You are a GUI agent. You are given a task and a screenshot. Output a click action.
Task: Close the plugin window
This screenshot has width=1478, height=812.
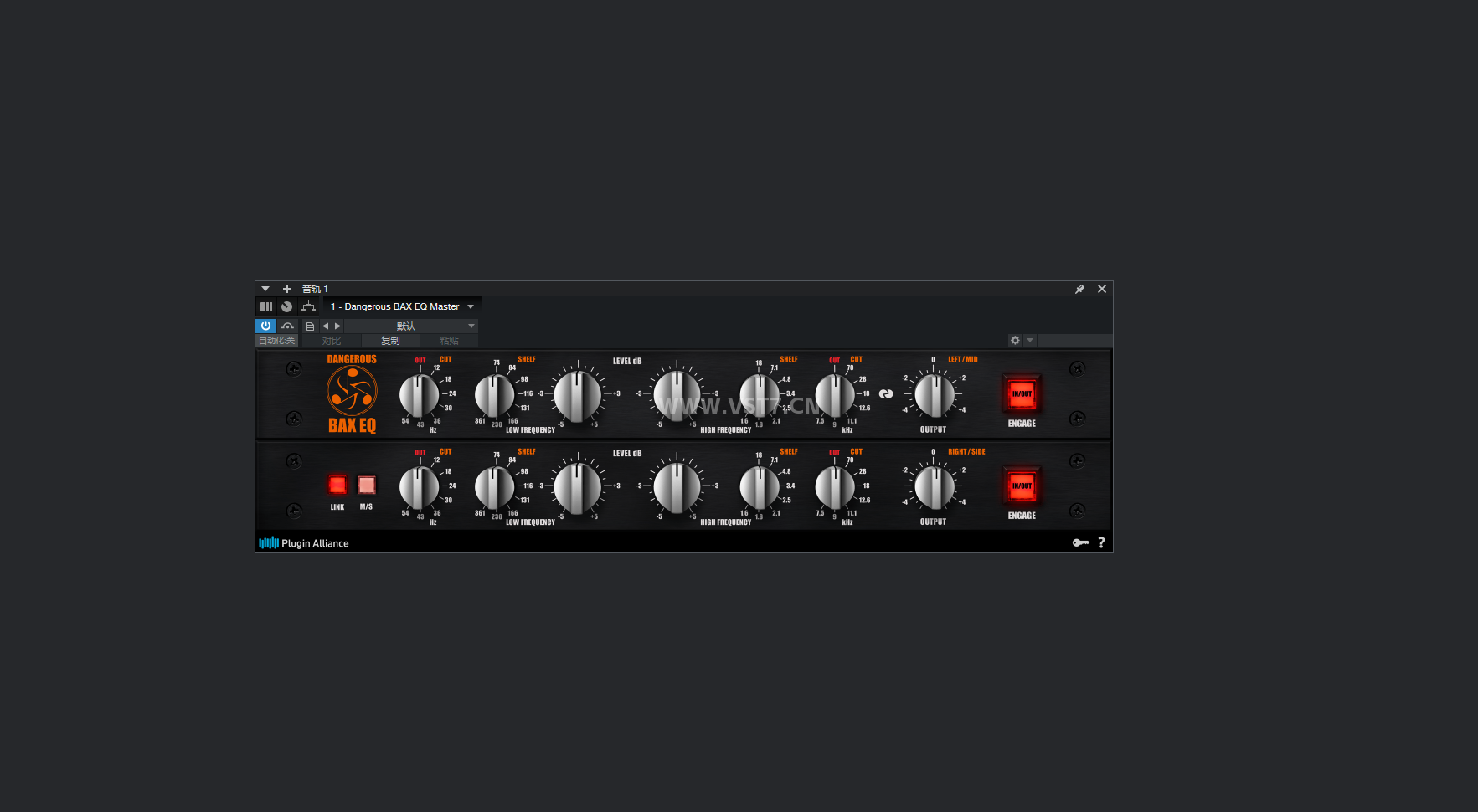click(x=1102, y=289)
